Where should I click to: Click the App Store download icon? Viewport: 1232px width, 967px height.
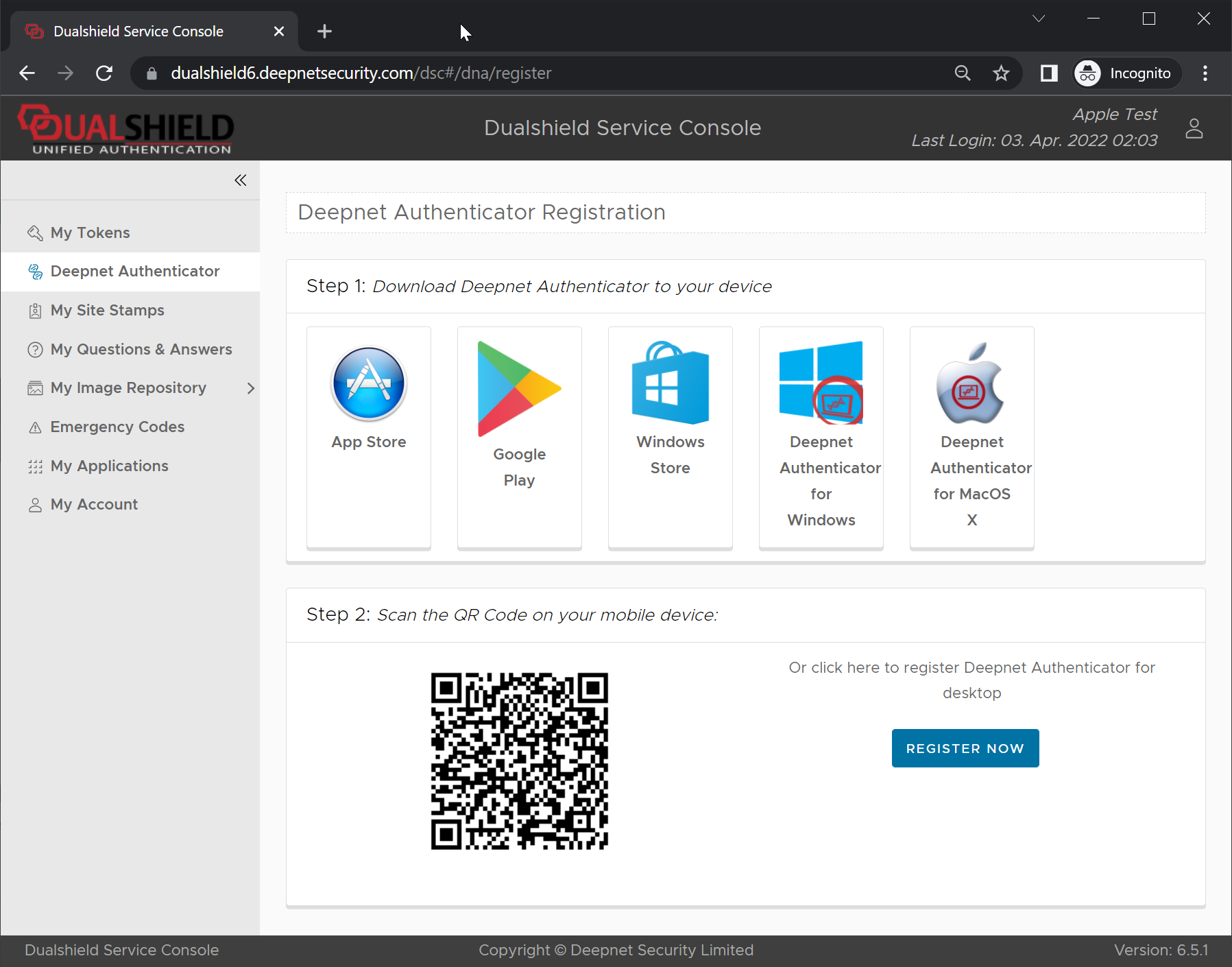pyautogui.click(x=369, y=384)
